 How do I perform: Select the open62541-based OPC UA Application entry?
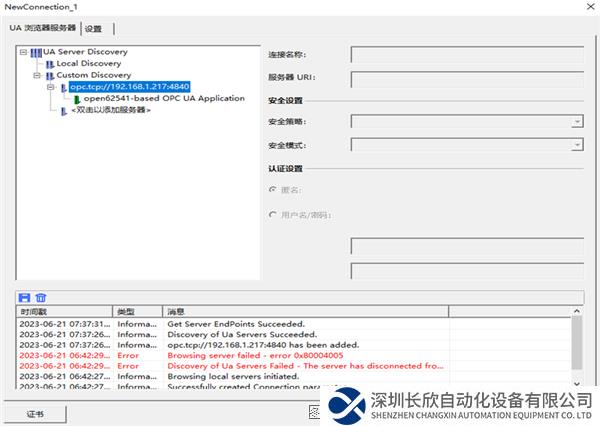[x=164, y=99]
